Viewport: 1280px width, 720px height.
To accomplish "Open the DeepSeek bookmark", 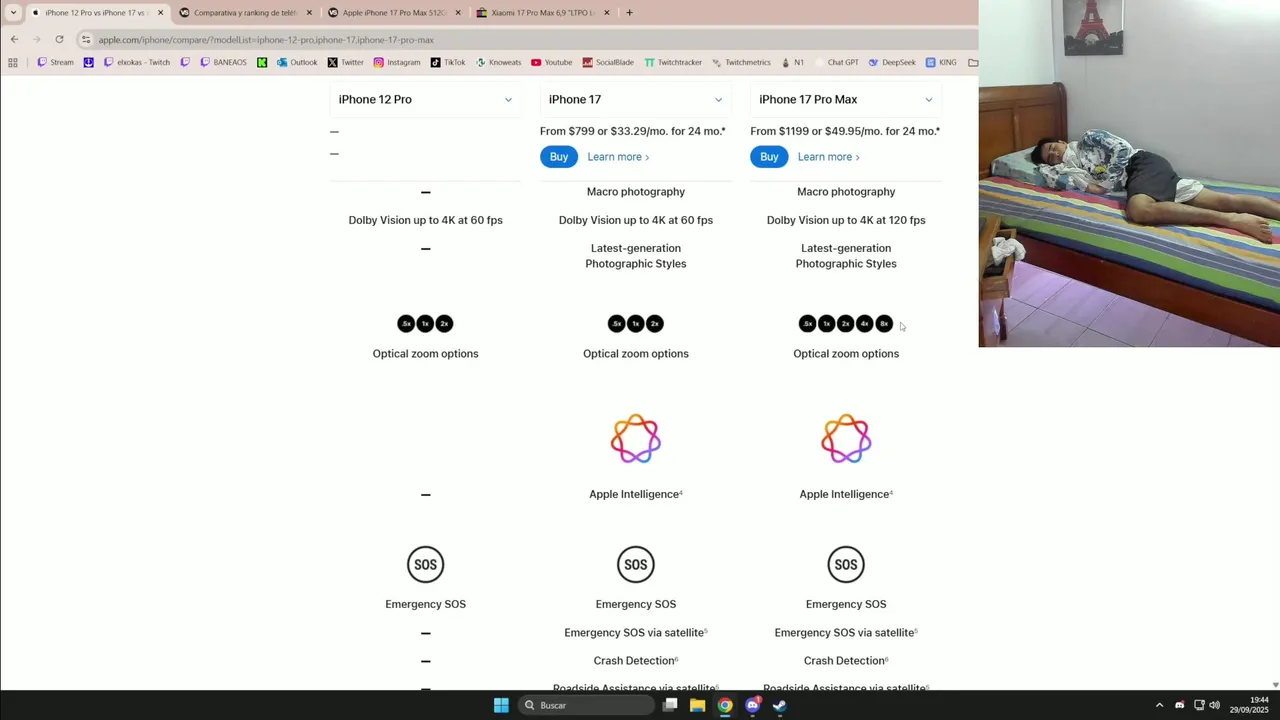I will [892, 62].
